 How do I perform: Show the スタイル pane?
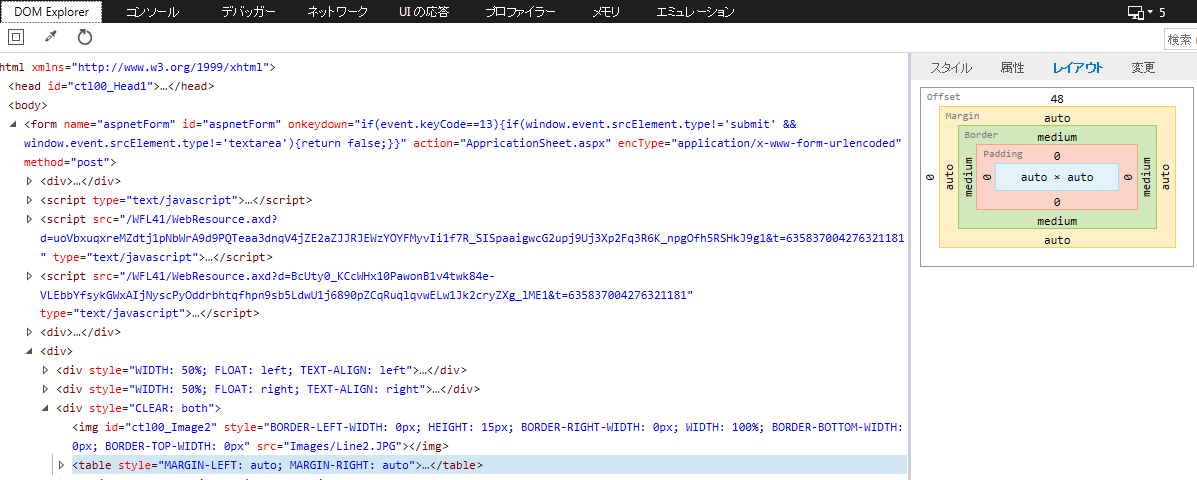[950, 67]
